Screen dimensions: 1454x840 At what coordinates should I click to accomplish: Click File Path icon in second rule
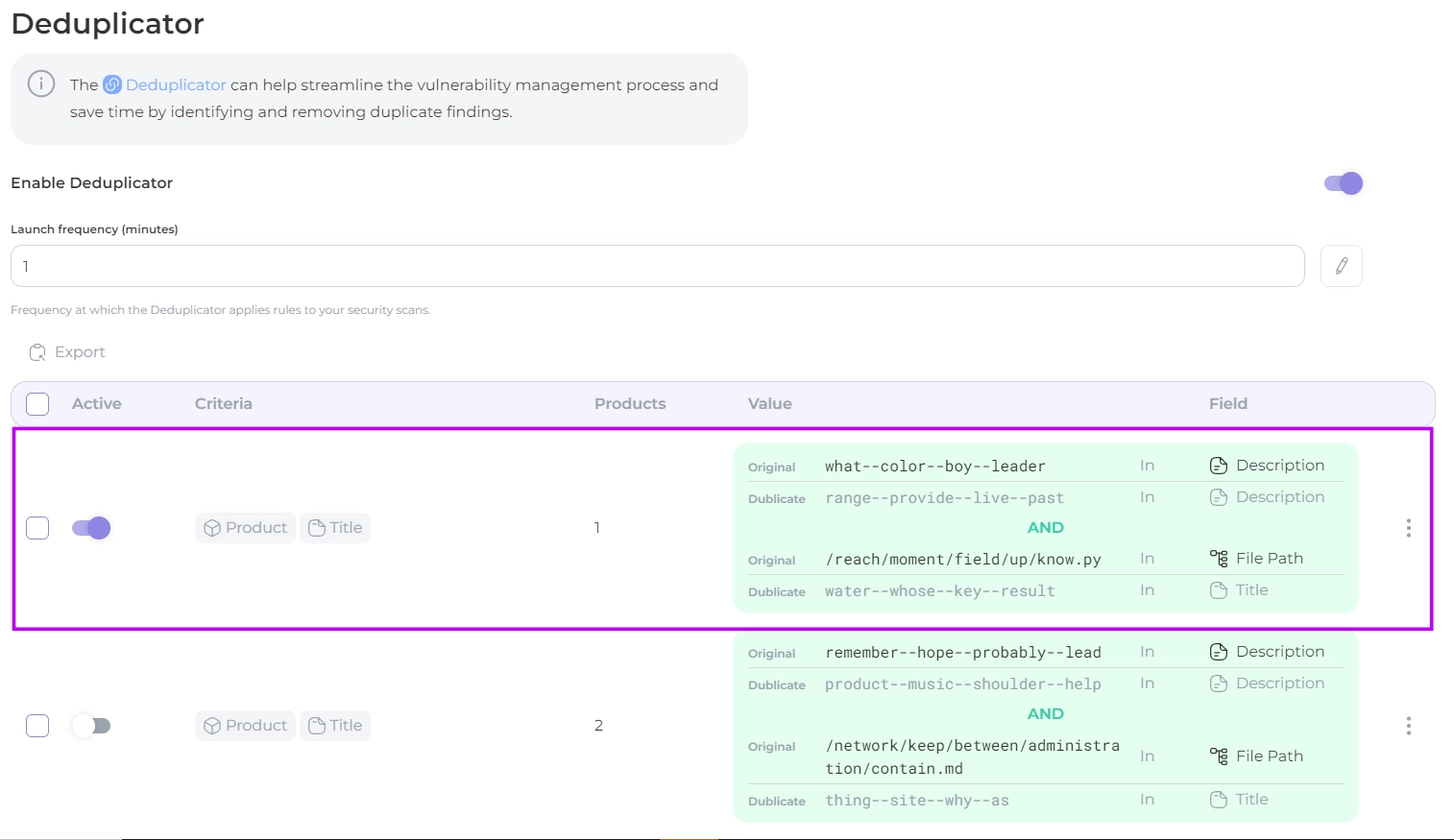(x=1219, y=756)
